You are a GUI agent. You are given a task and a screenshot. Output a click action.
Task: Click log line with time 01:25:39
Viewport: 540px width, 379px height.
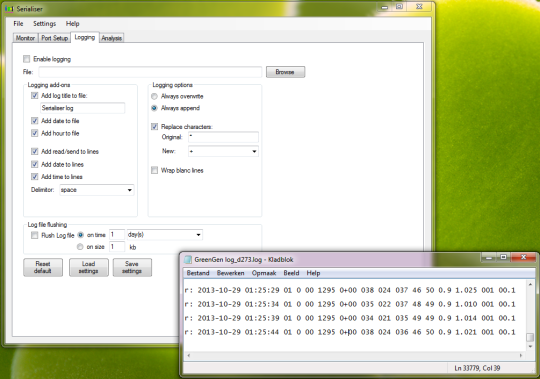[x=350, y=318]
